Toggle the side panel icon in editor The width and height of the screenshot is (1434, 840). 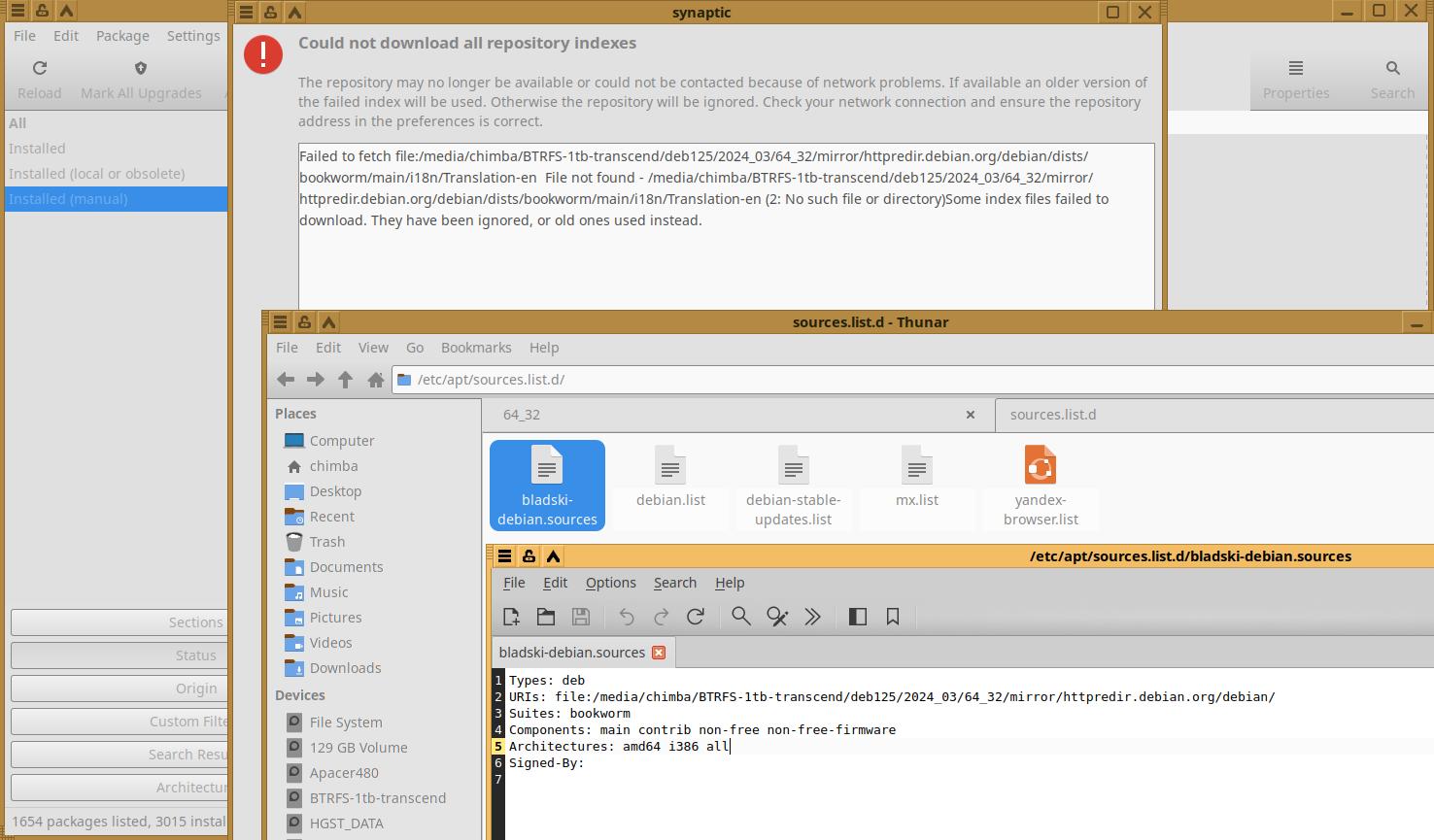coord(858,617)
